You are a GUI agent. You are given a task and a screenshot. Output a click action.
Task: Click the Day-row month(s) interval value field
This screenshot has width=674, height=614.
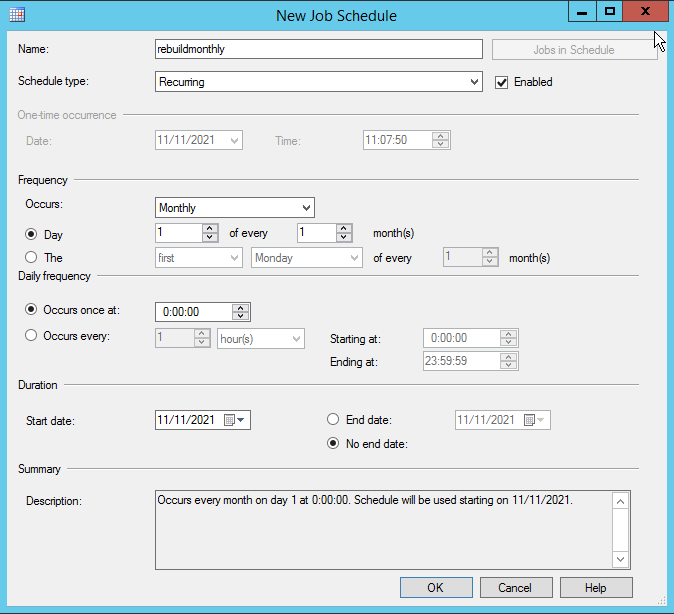[x=317, y=233]
